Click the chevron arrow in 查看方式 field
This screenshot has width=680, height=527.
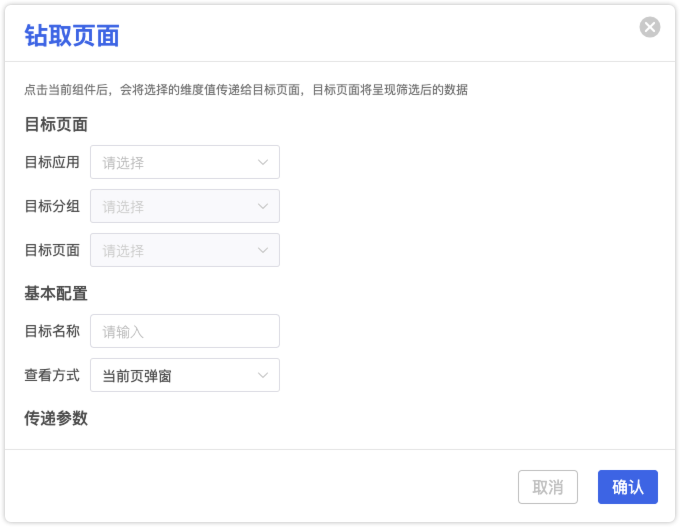pyautogui.click(x=263, y=375)
